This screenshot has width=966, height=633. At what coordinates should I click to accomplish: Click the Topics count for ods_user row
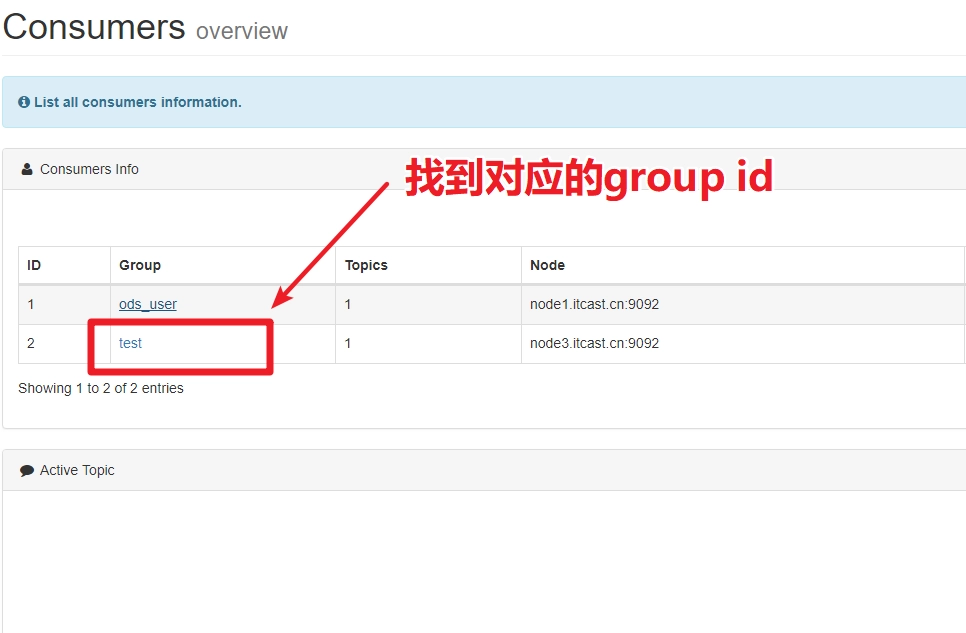(x=348, y=304)
